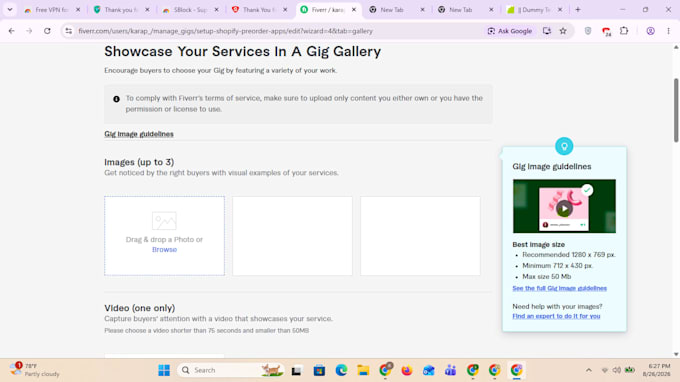This screenshot has height=382, width=680.
Task: Click the info icon in terms notice
Action: (x=116, y=99)
